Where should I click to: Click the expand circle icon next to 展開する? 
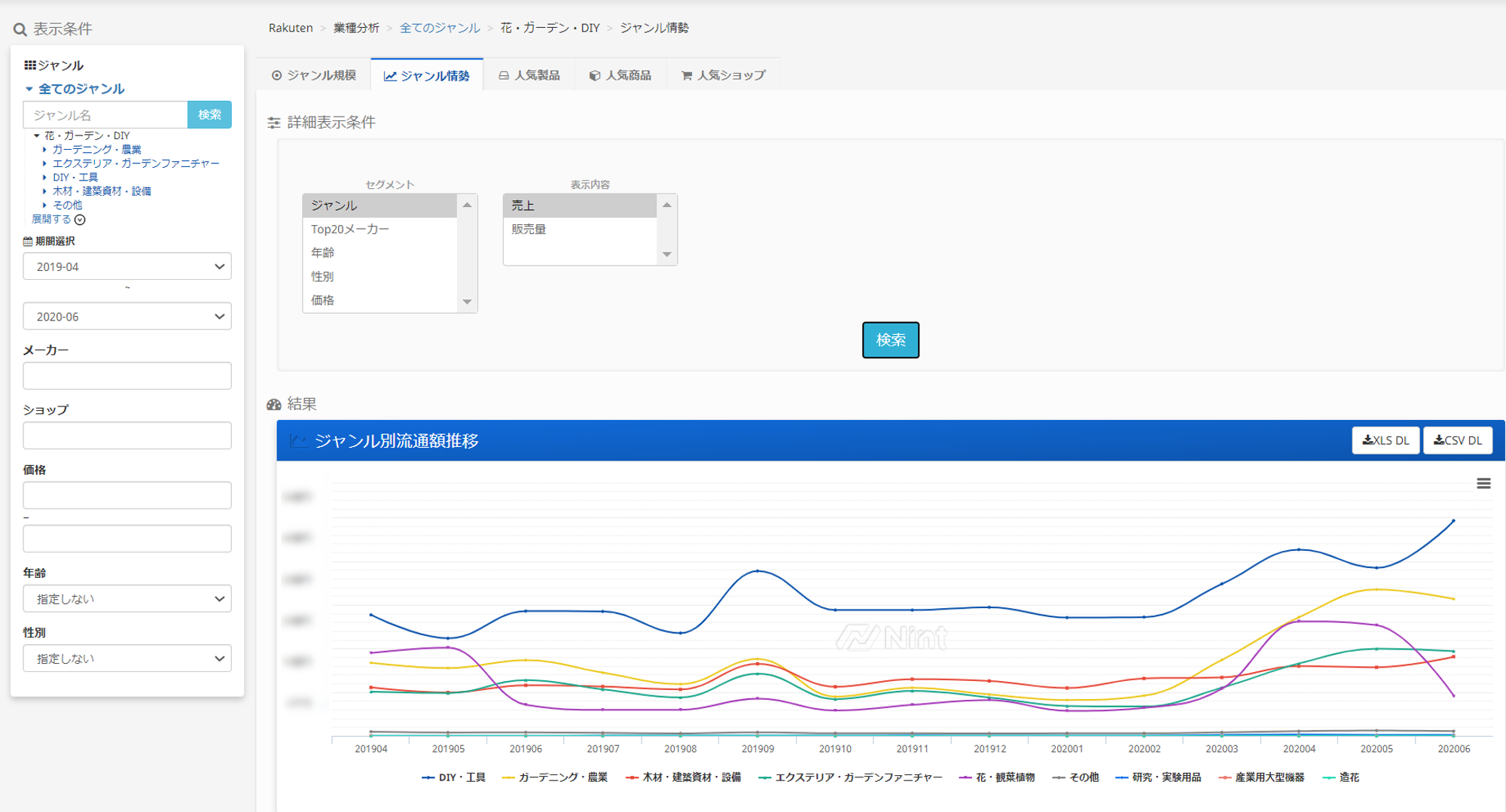pyautogui.click(x=80, y=220)
